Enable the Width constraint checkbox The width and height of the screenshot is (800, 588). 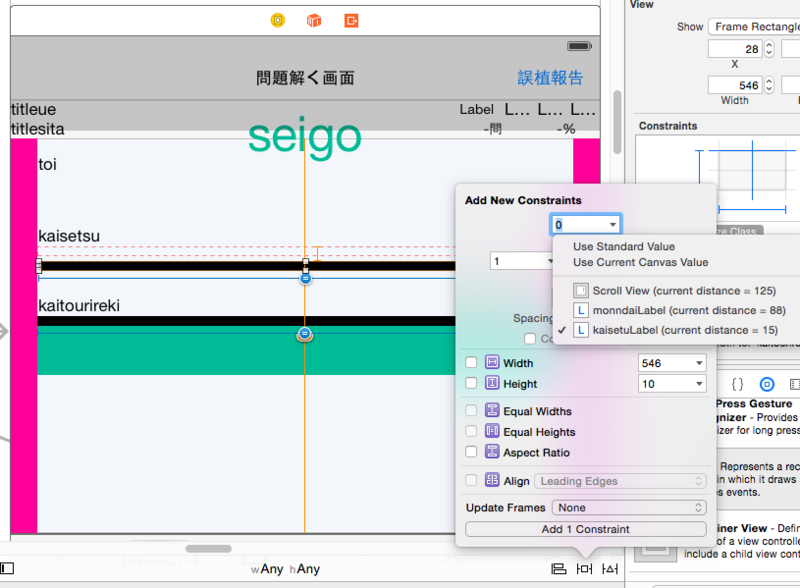tap(471, 362)
